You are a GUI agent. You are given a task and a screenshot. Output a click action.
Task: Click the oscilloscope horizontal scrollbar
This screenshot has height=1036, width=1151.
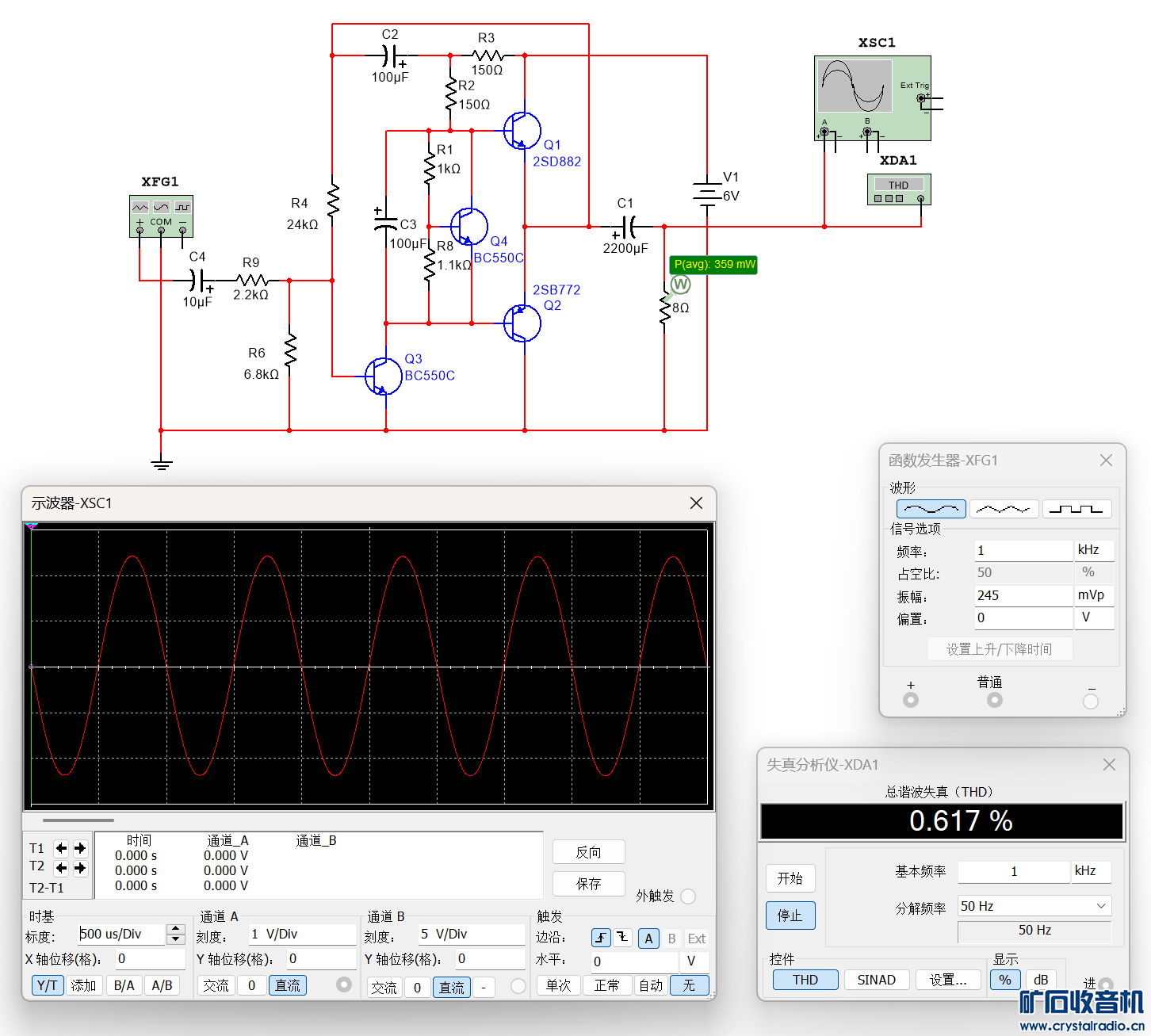click(78, 820)
